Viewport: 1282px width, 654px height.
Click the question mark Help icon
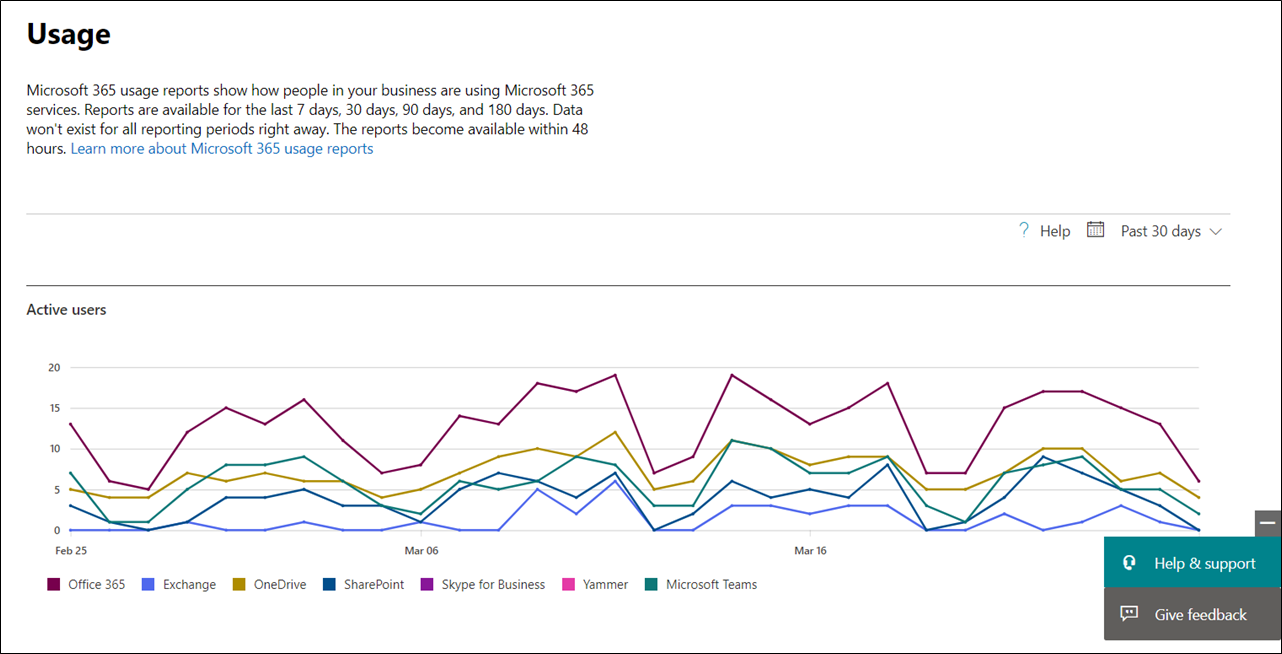[x=1023, y=230]
